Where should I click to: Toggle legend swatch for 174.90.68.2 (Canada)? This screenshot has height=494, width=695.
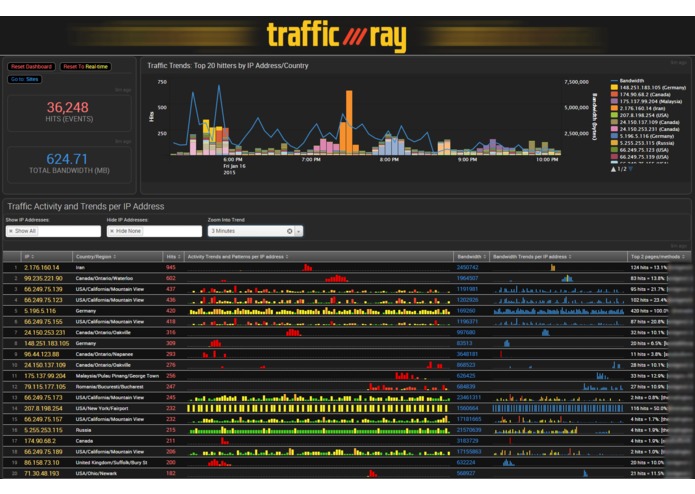614,94
